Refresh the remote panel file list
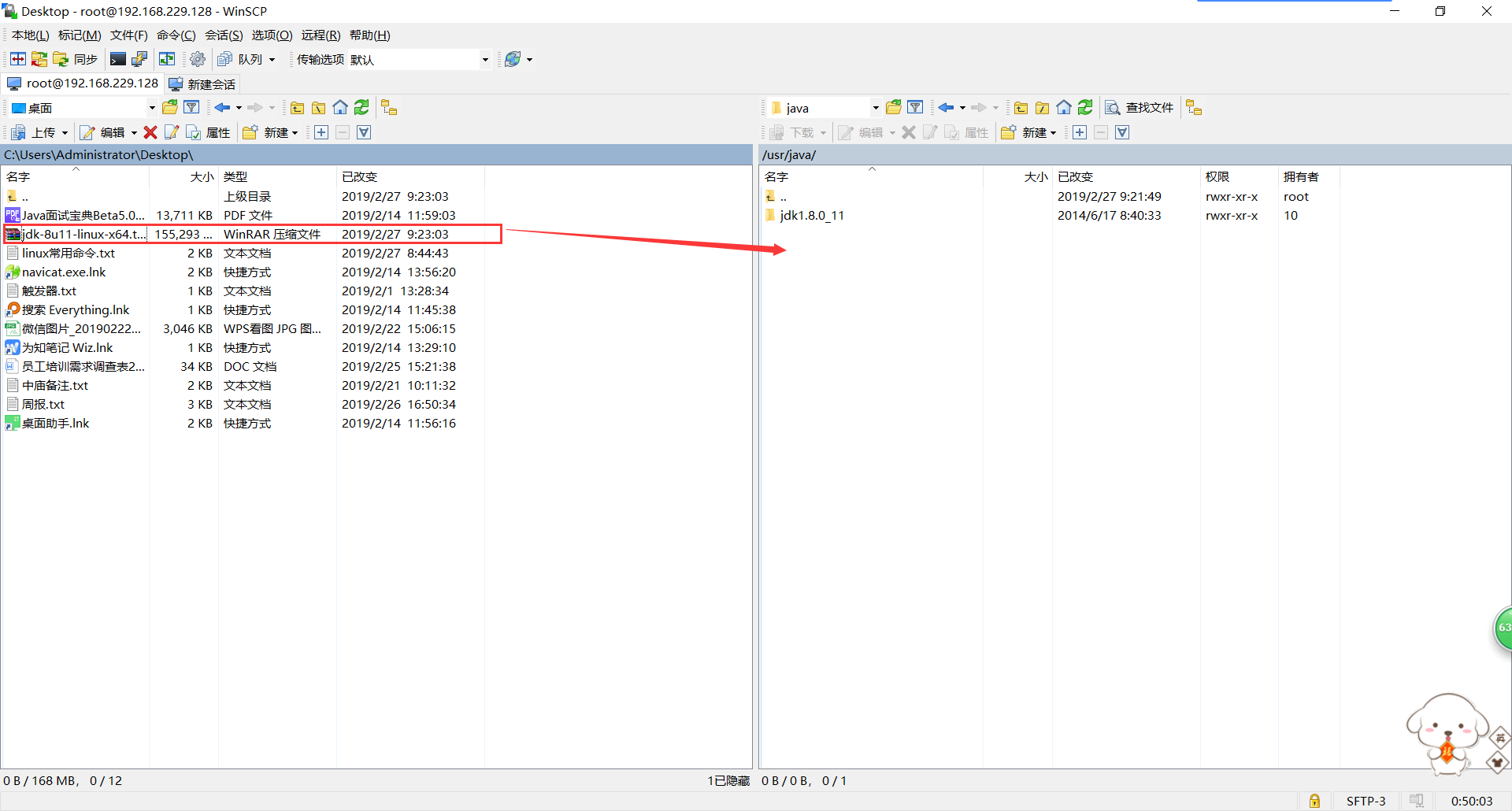The height and width of the screenshot is (811, 1512). point(1085,108)
